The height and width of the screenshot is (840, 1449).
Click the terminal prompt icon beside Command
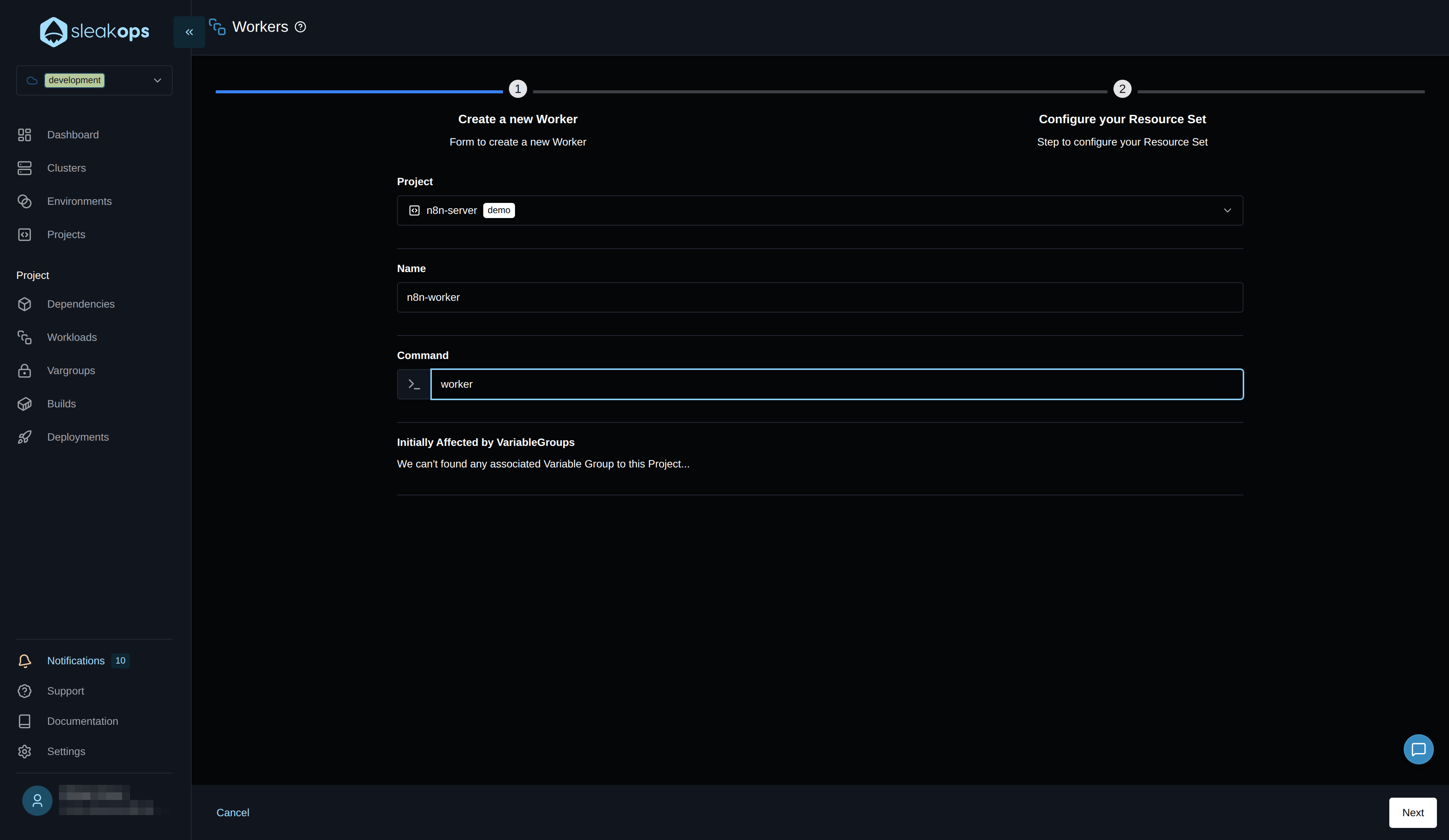[x=413, y=384]
